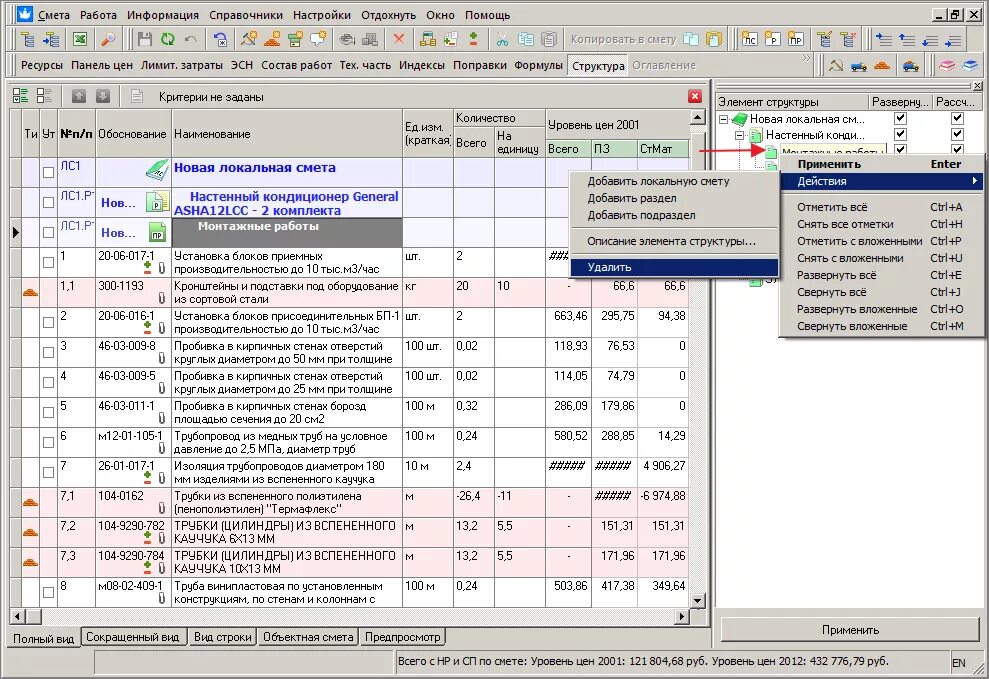Toggle checkbox for row 3 46-03-009-8
This screenshot has width=989, height=679.
pos(49,352)
